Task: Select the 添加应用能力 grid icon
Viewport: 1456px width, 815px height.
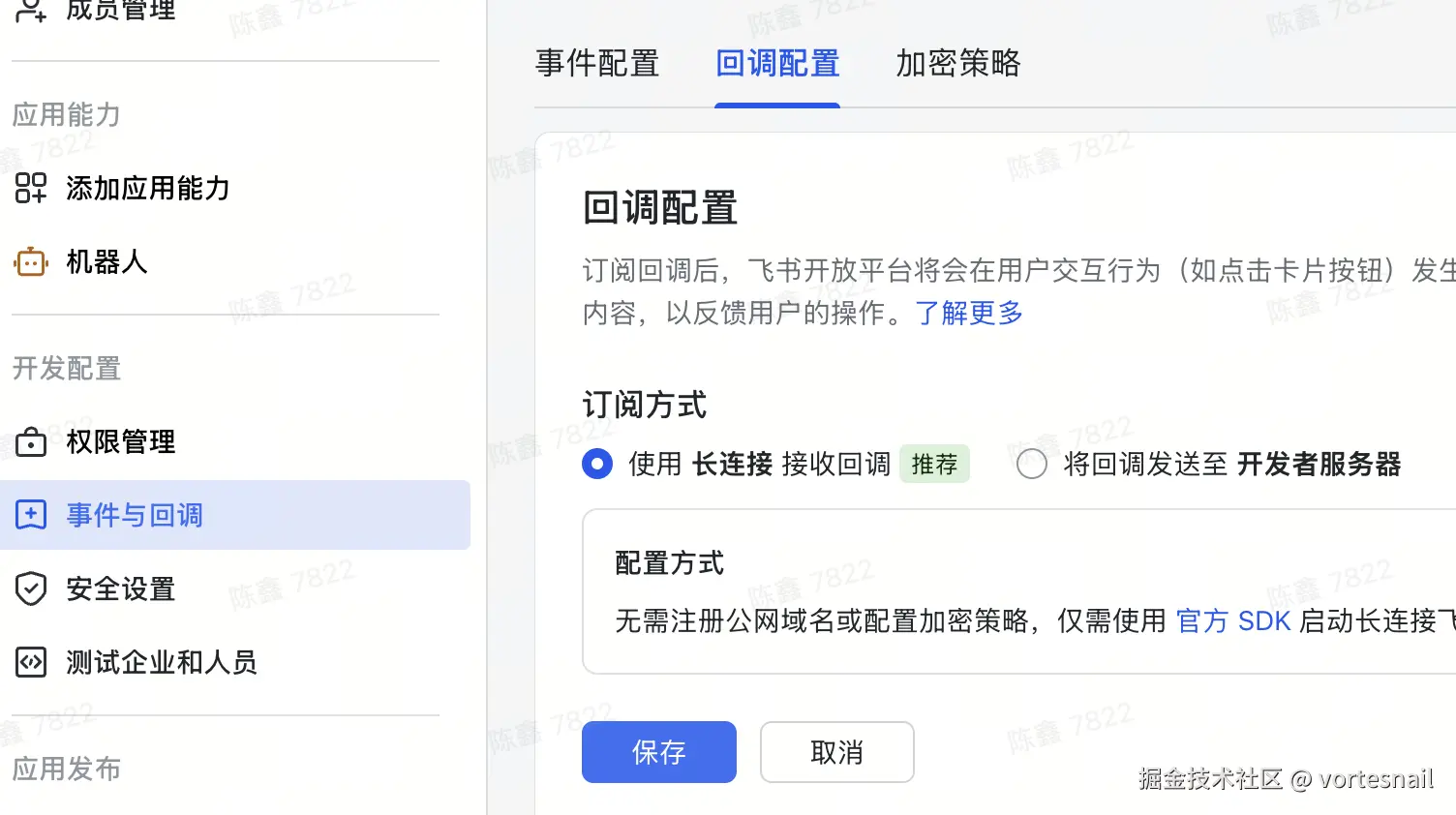Action: (30, 189)
